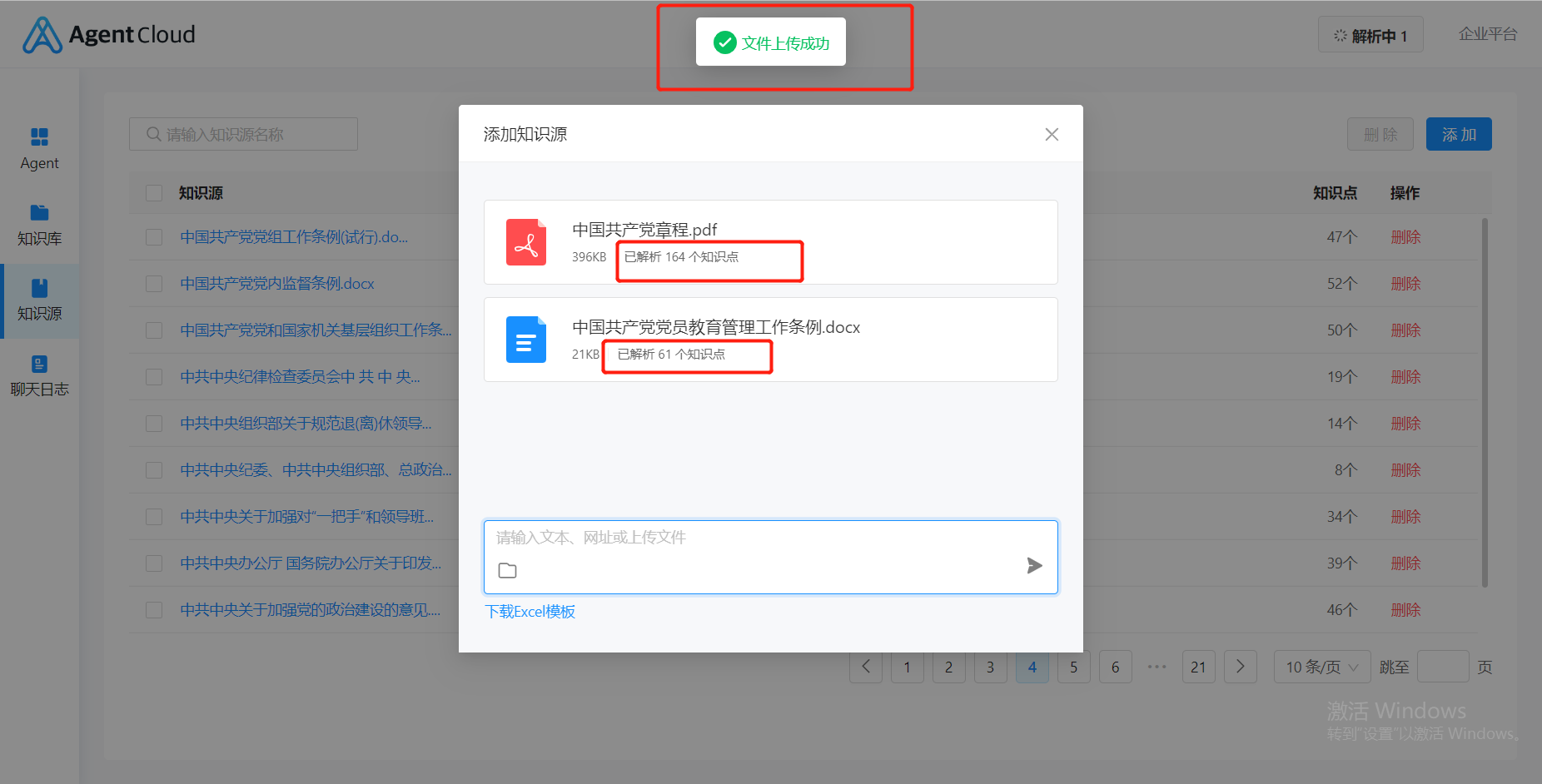Click the disabled 删除 batch button
The height and width of the screenshot is (784, 1542).
(1380, 134)
